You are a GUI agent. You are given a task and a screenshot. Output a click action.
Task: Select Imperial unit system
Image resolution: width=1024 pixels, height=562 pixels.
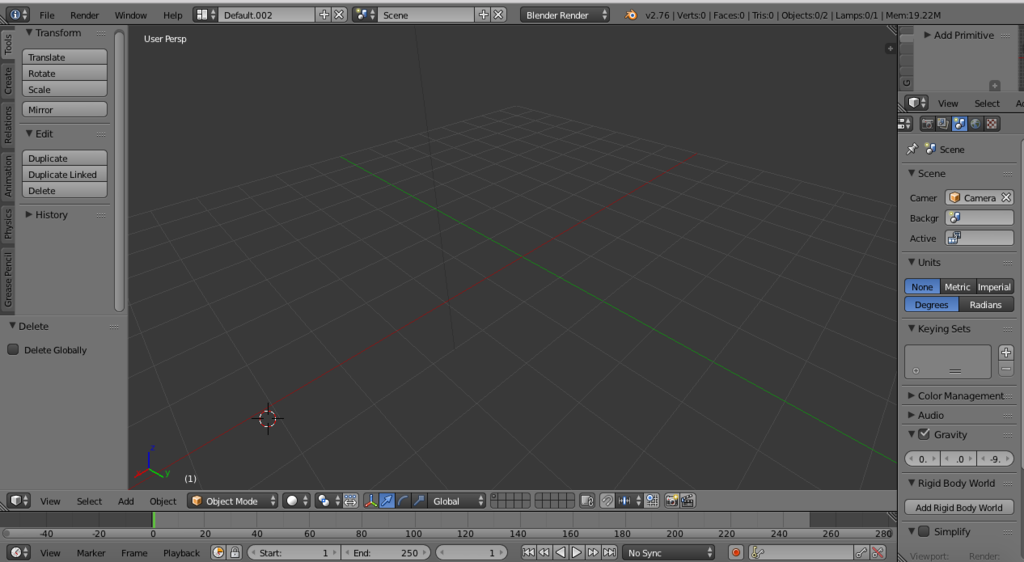click(995, 287)
